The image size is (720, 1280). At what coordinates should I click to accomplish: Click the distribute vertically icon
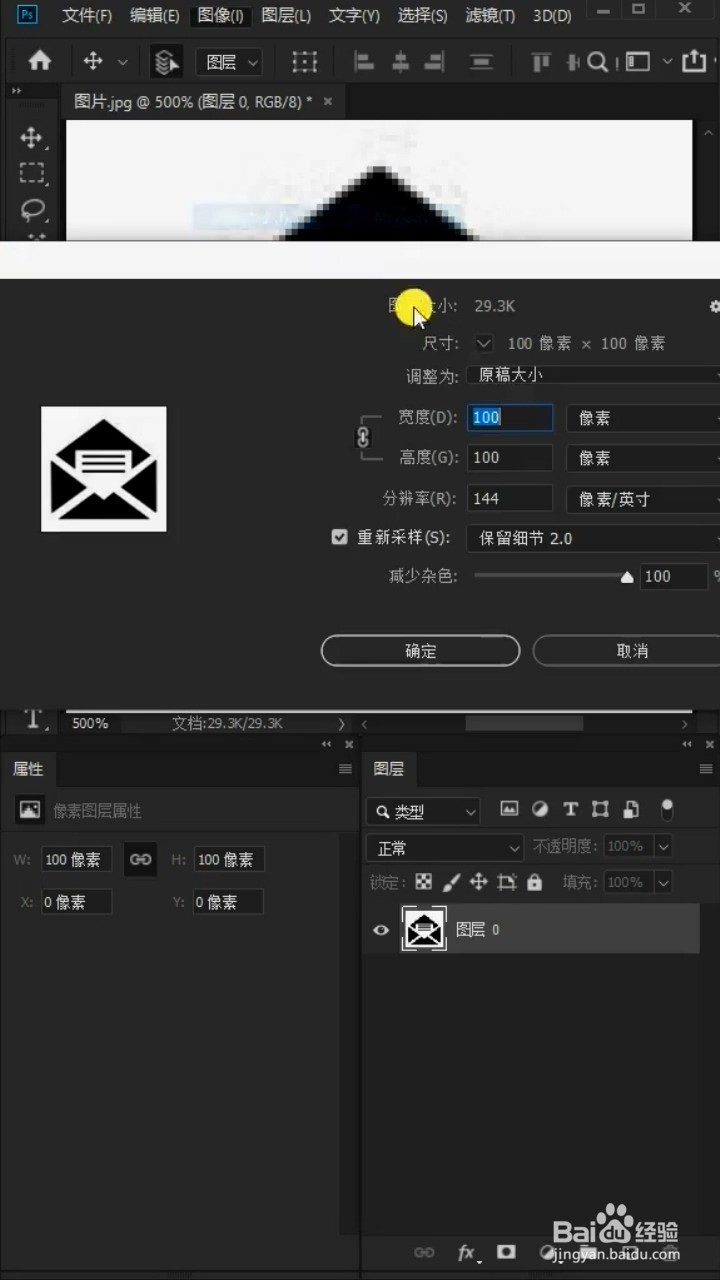(x=481, y=62)
